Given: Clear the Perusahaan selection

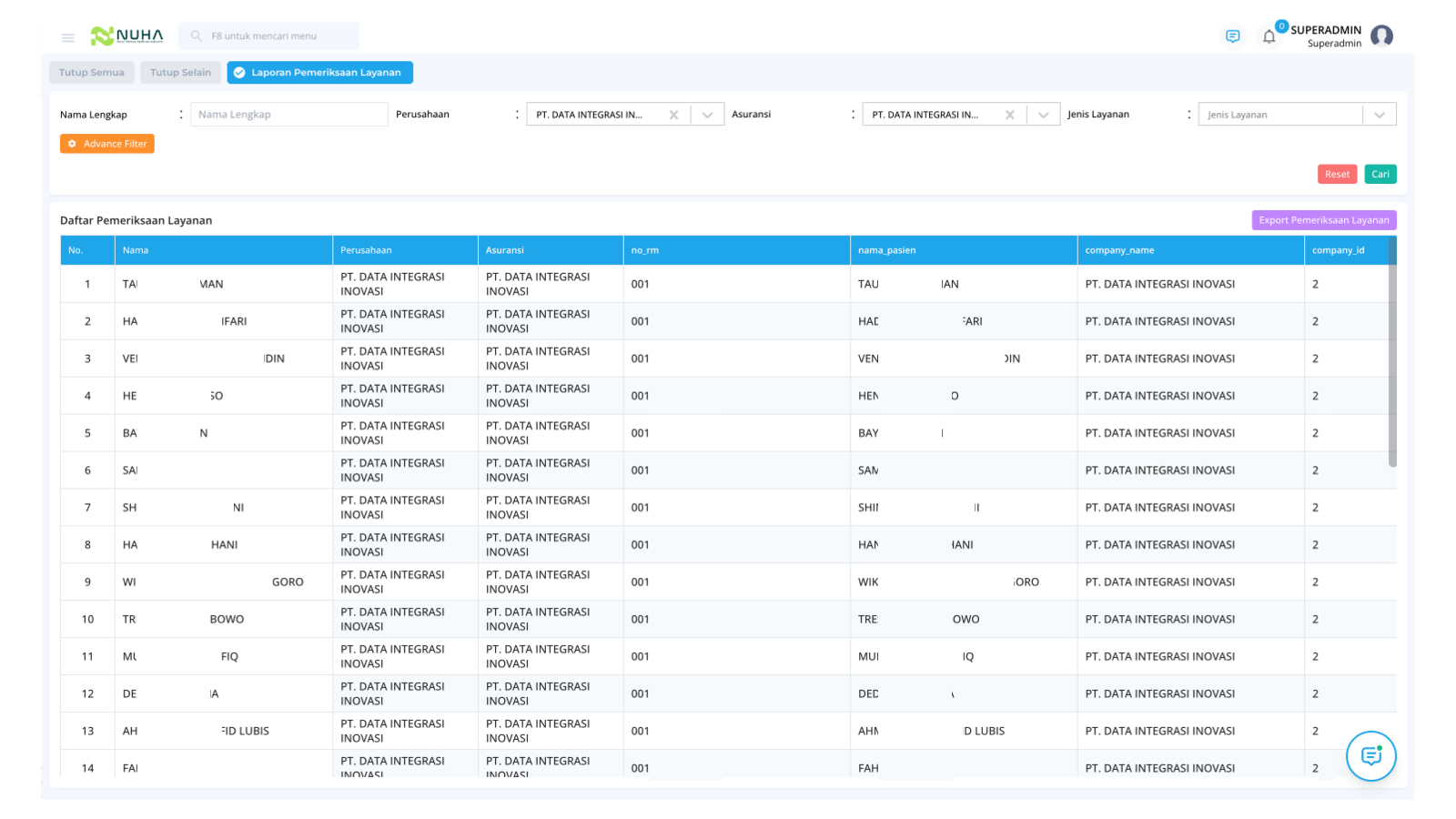Looking at the screenshot, I should coord(673,115).
